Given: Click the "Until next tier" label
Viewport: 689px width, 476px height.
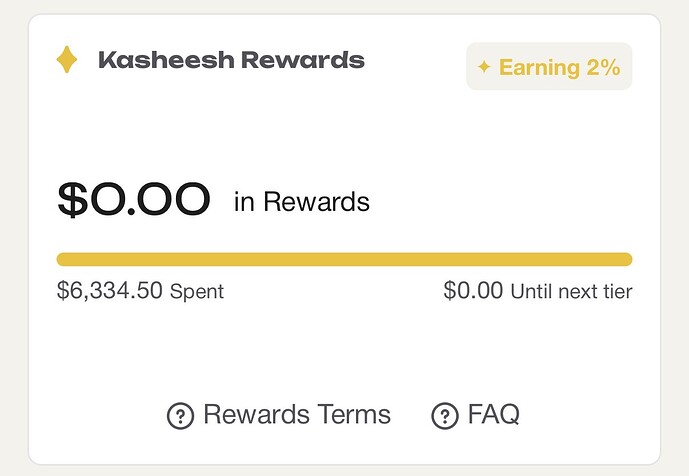Looking at the screenshot, I should [x=572, y=292].
